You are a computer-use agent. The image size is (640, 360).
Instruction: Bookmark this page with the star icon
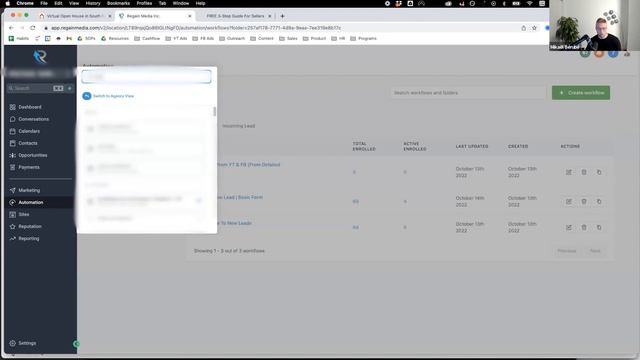coord(534,28)
